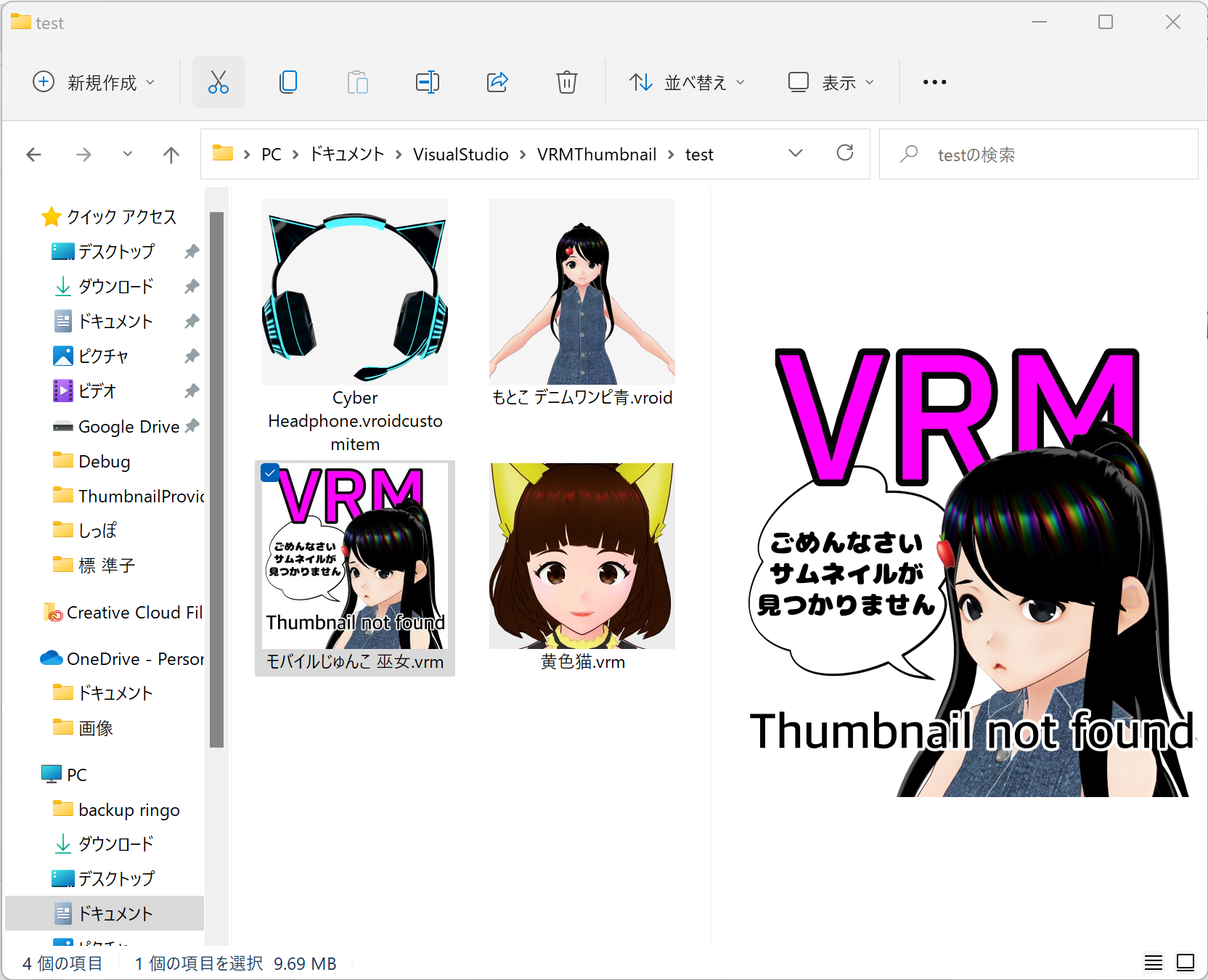Refresh the current folder view

tap(844, 153)
